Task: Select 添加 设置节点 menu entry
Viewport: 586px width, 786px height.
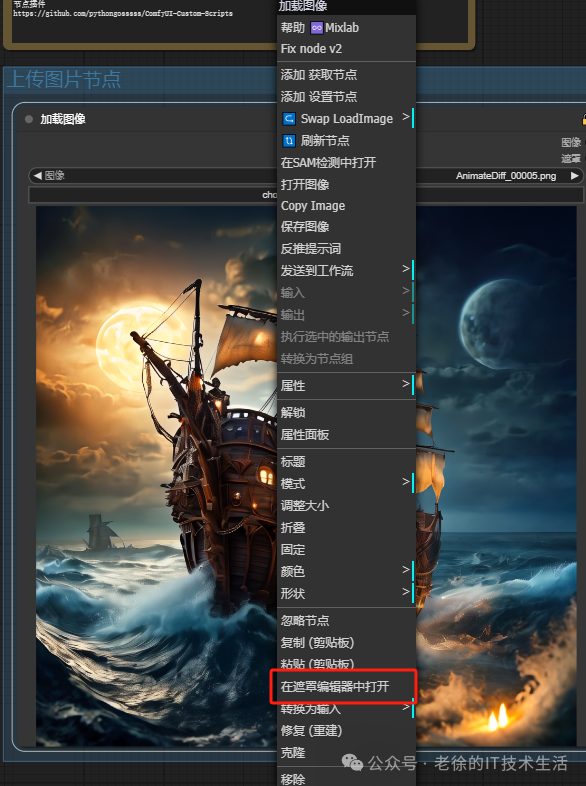Action: pyautogui.click(x=346, y=97)
